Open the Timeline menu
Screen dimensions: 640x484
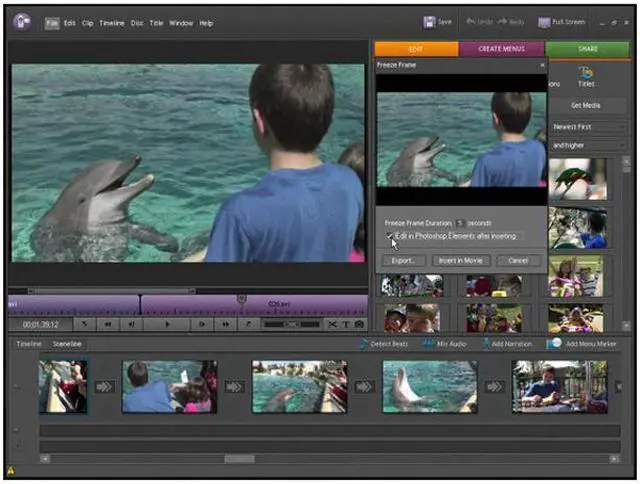(111, 23)
